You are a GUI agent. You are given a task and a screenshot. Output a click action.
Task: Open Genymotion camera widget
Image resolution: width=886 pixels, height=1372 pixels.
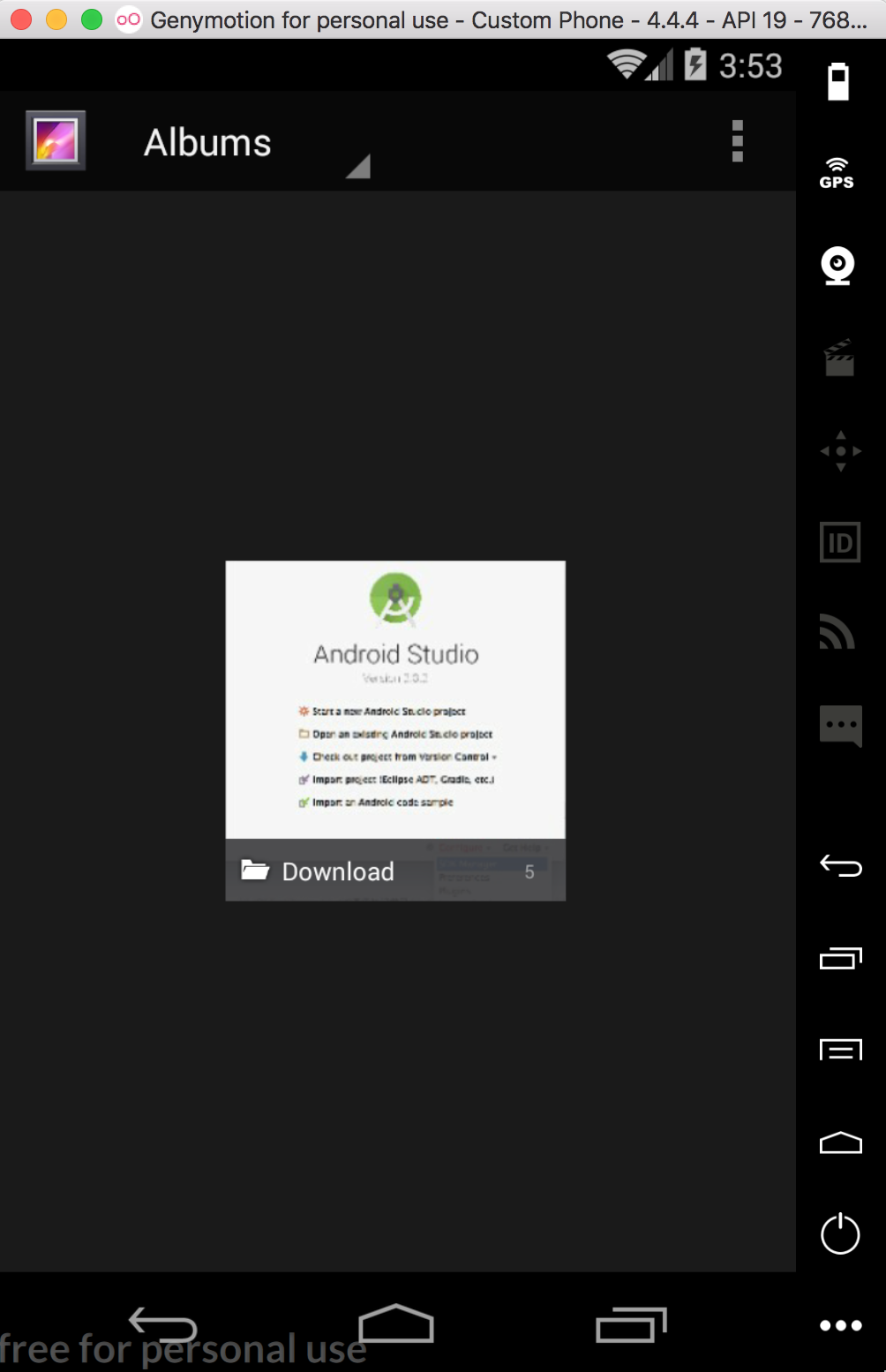click(837, 266)
